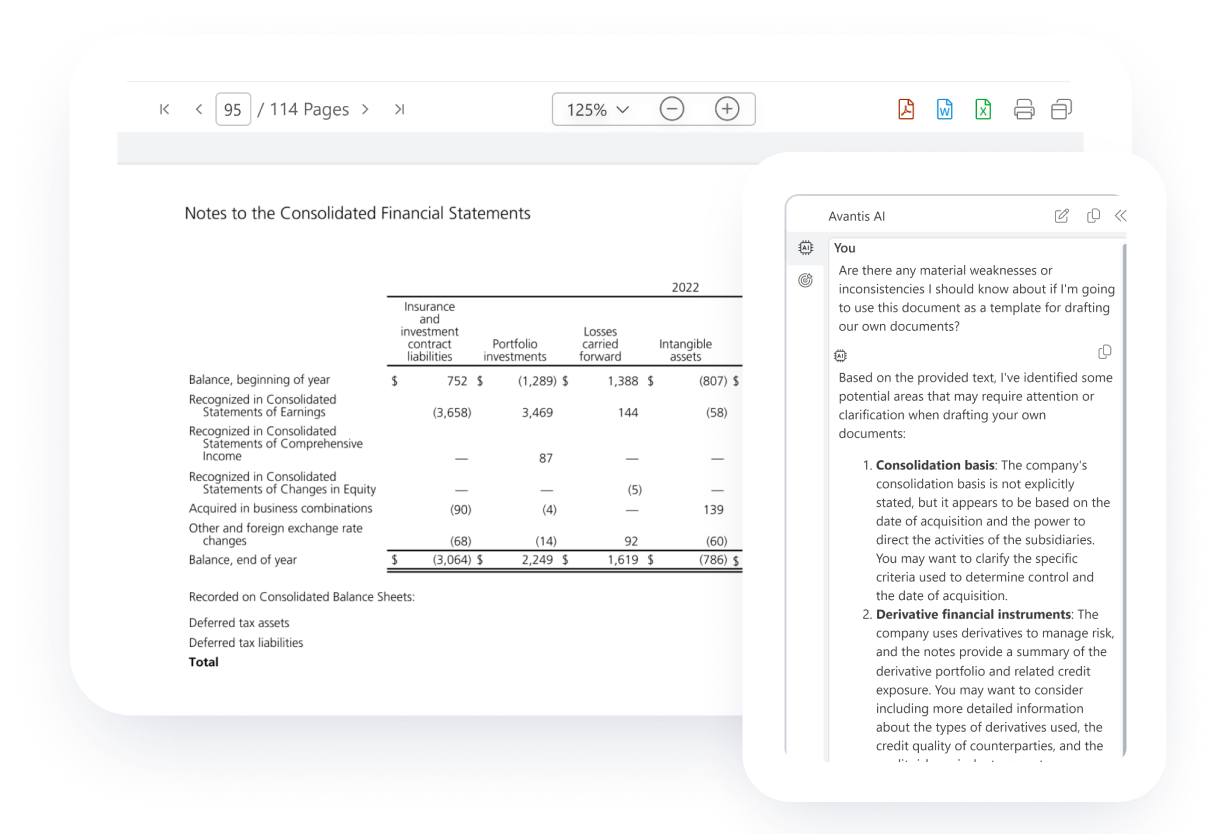This screenshot has width=1219, height=834.
Task: Click the 87 value in Comprehensive Income row
Action: tap(545, 459)
